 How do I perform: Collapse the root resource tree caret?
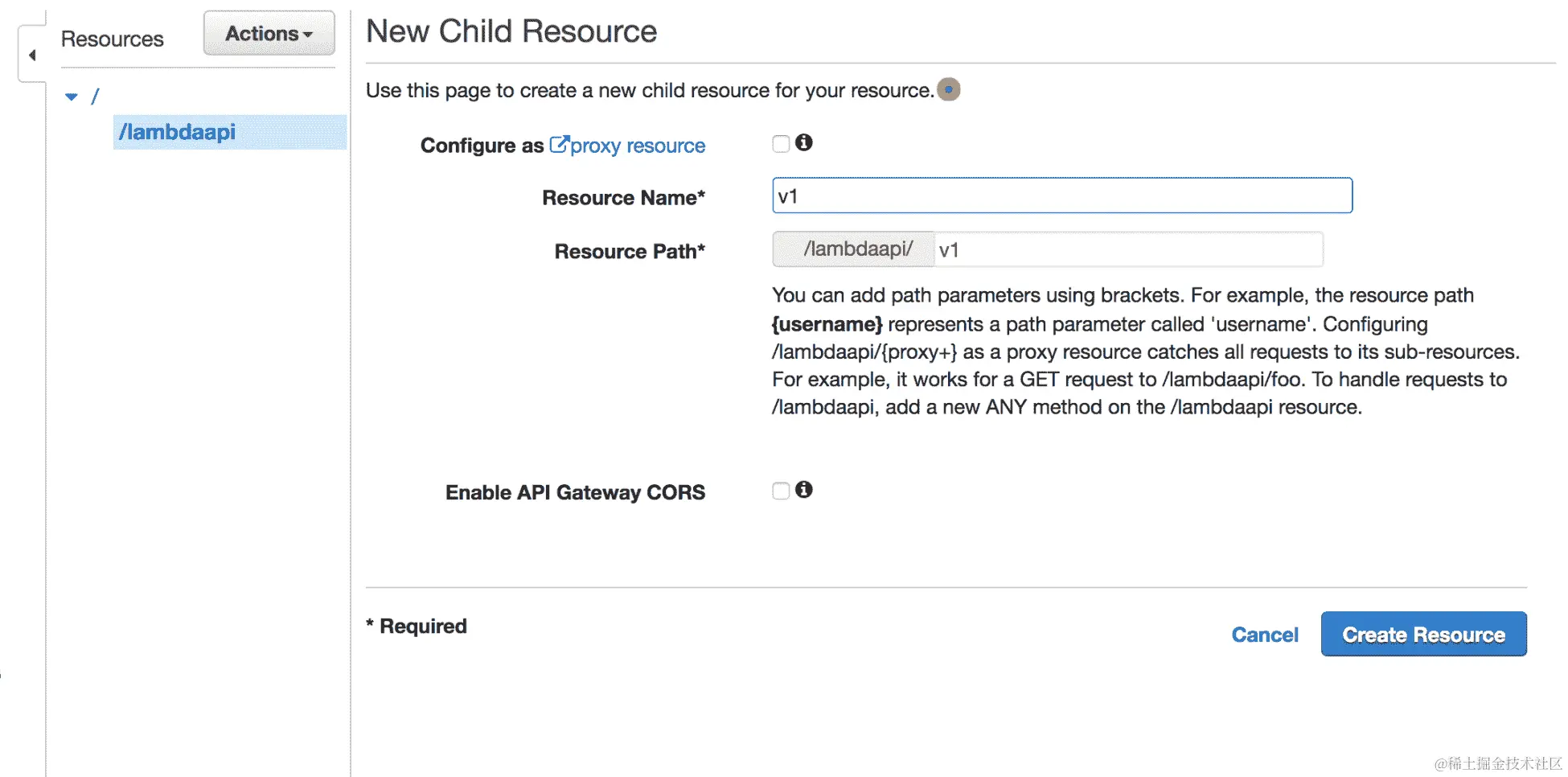coord(72,97)
